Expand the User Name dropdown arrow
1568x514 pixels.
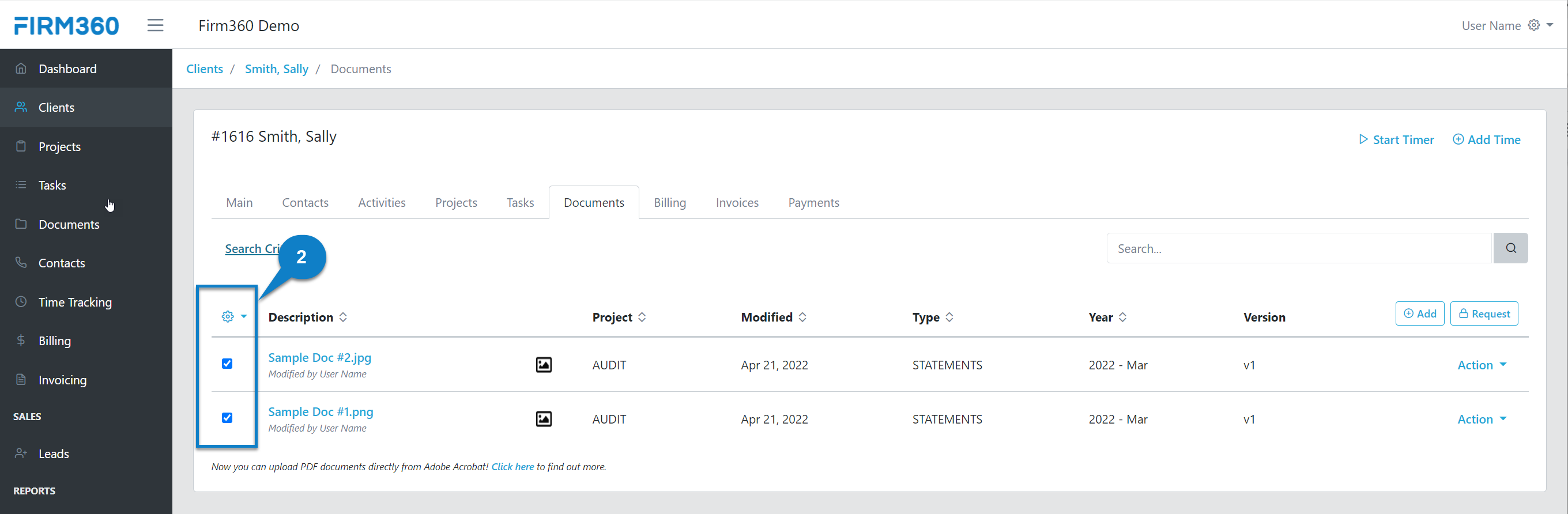click(x=1550, y=25)
